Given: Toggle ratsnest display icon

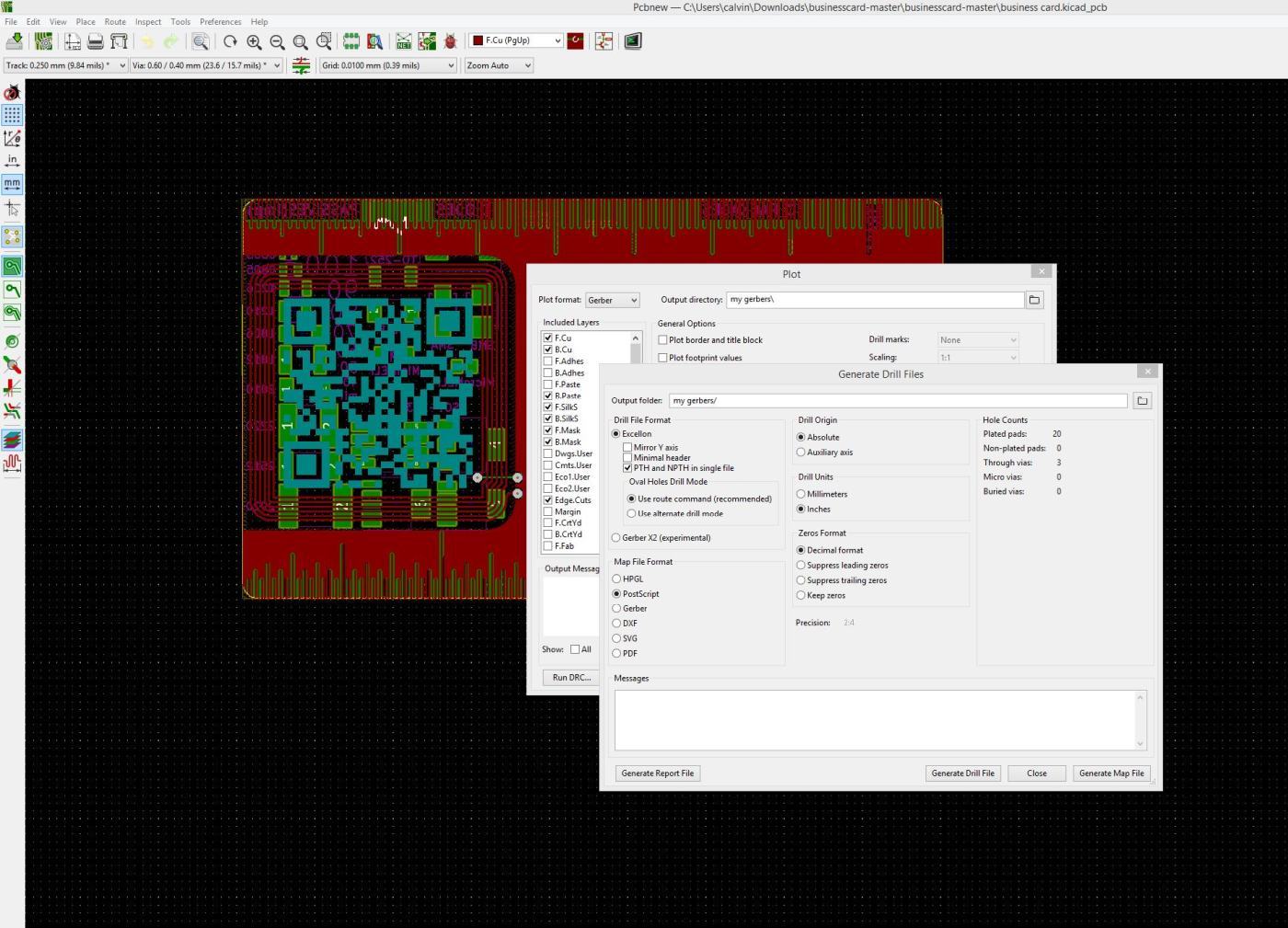Looking at the screenshot, I should tap(12, 237).
